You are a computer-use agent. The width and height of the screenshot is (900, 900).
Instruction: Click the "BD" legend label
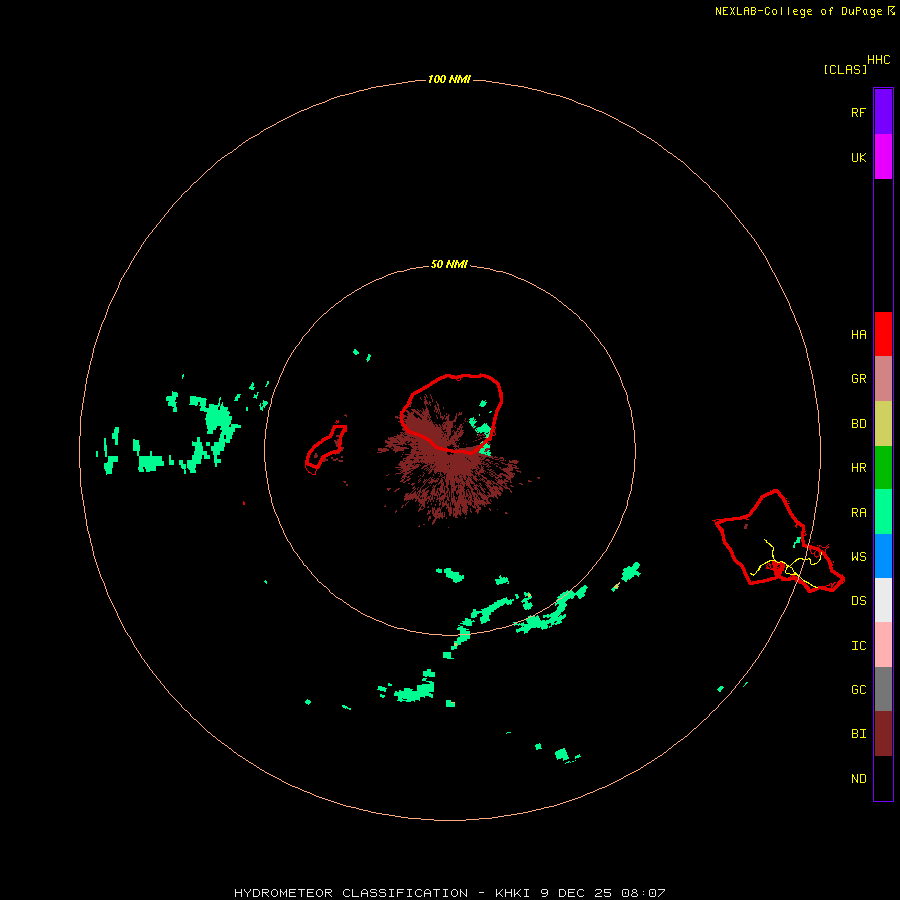pos(858,424)
